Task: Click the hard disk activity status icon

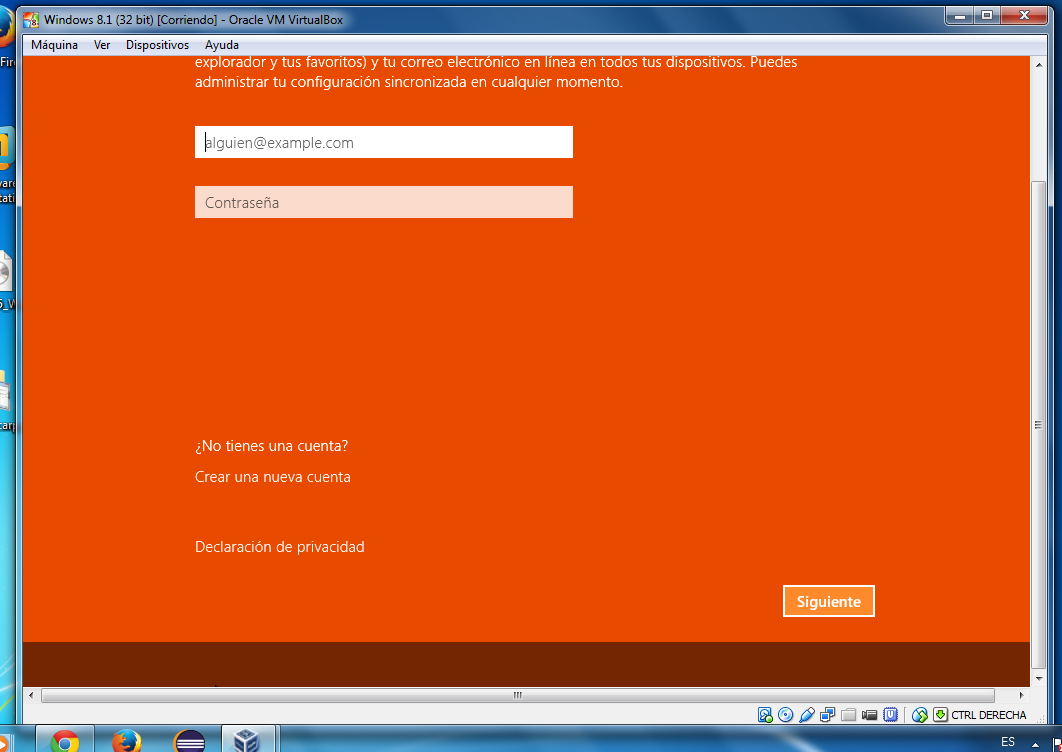Action: (765, 715)
